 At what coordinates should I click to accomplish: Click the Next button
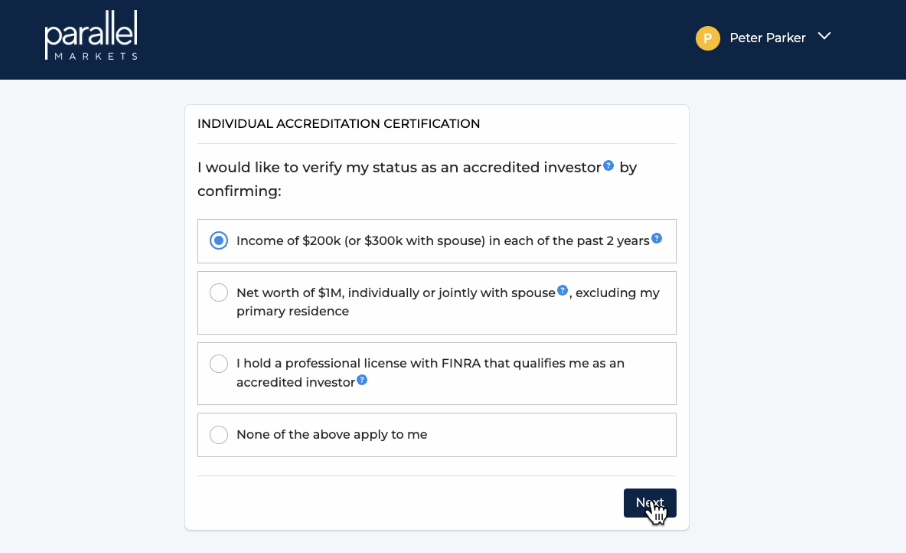tap(650, 503)
